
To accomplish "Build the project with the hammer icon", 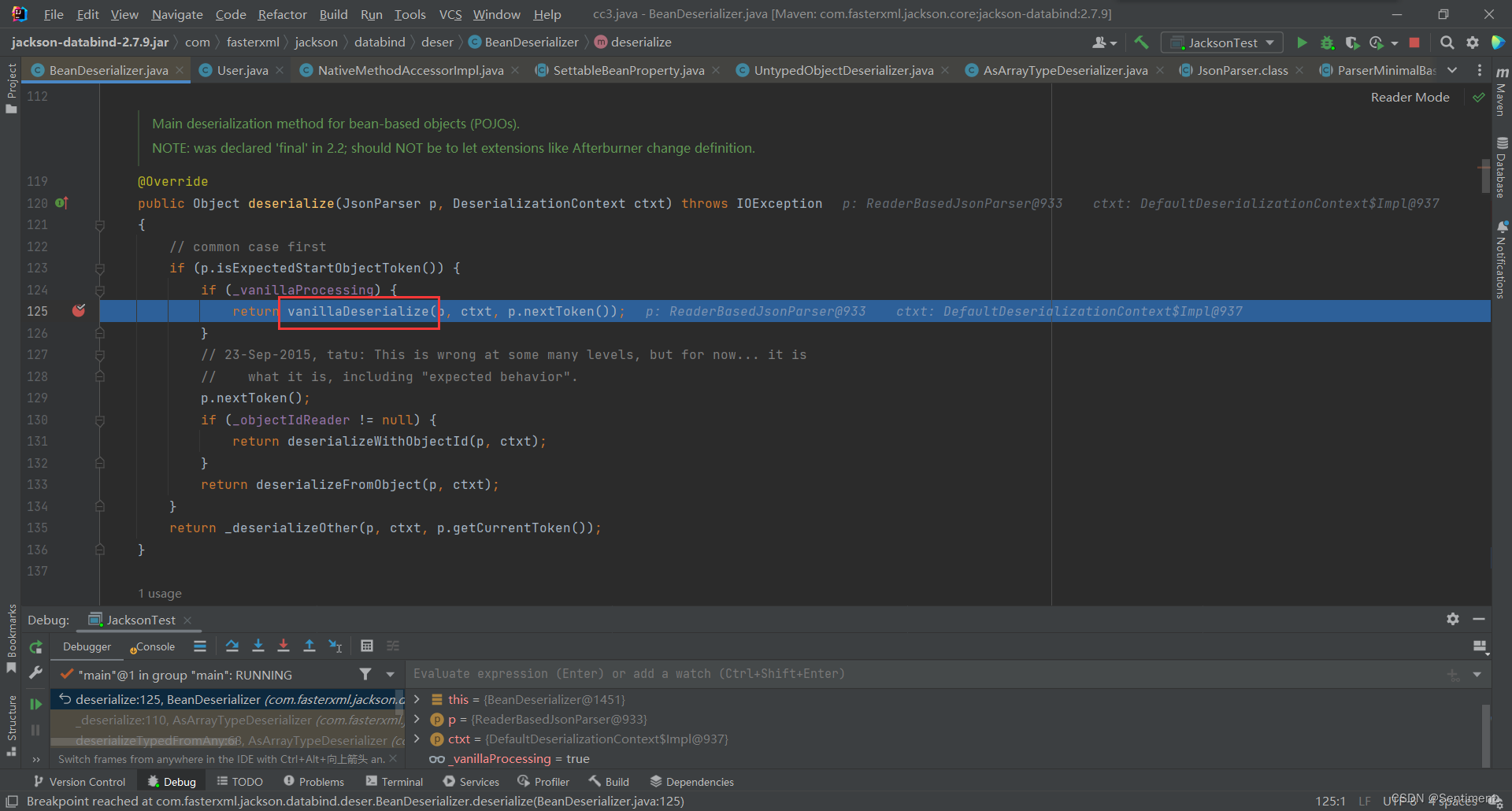I will tap(1141, 43).
